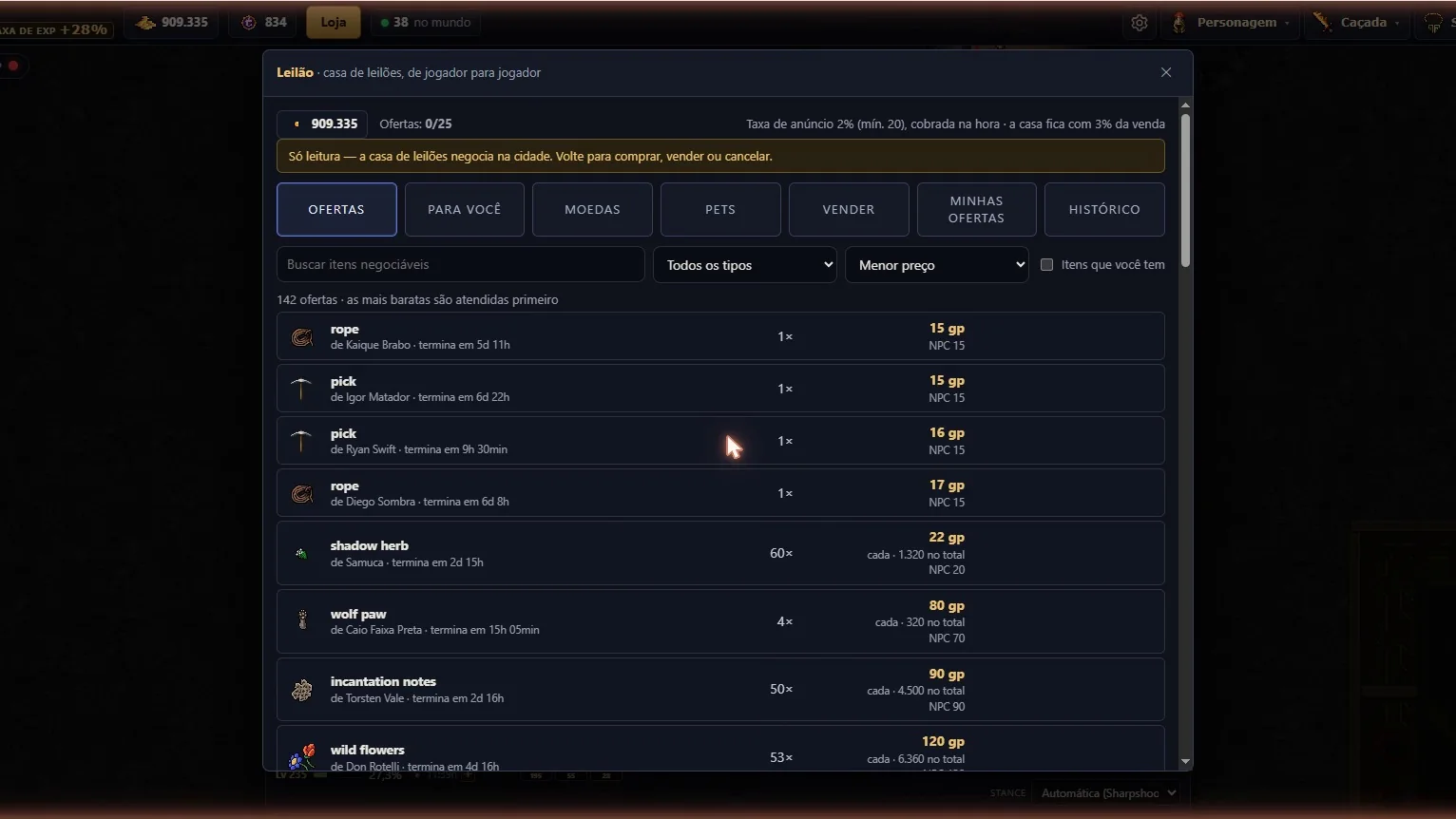This screenshot has height=819, width=1456.
Task: Click the rope icon in Kaique Brabo's offer
Action: pos(301,336)
